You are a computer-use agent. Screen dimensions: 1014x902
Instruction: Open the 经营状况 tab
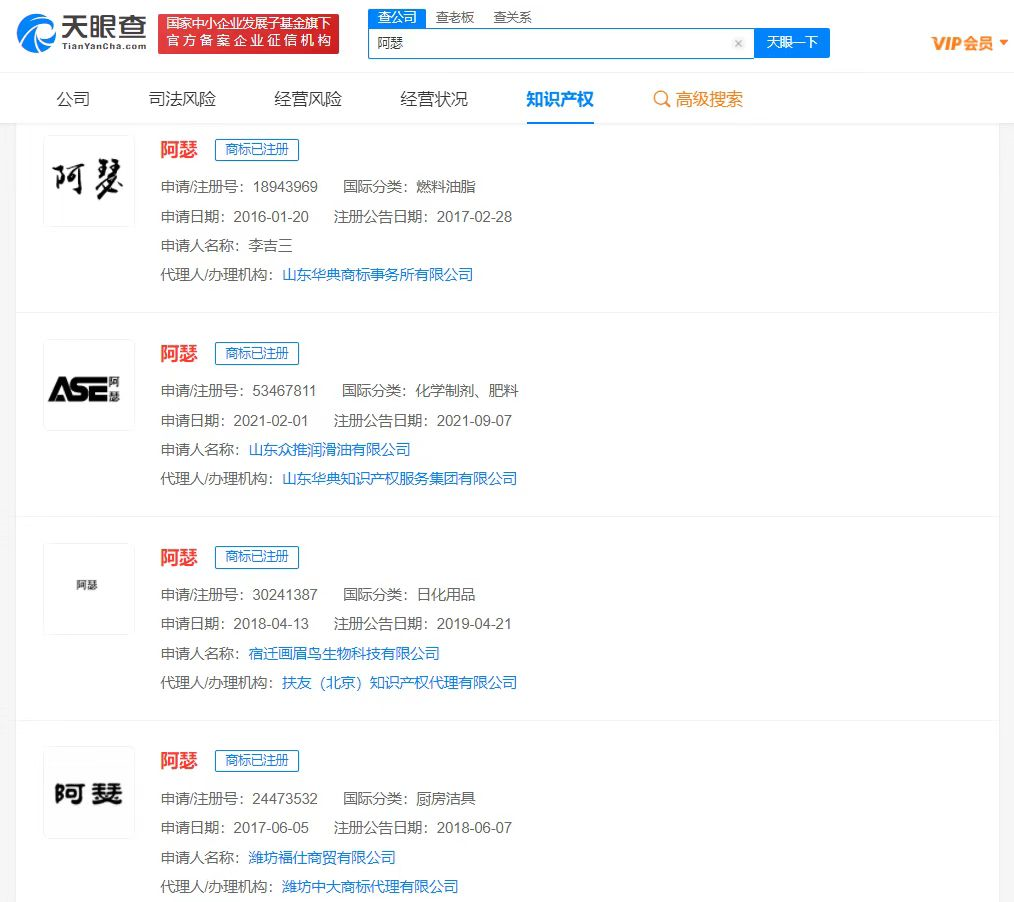coord(434,99)
